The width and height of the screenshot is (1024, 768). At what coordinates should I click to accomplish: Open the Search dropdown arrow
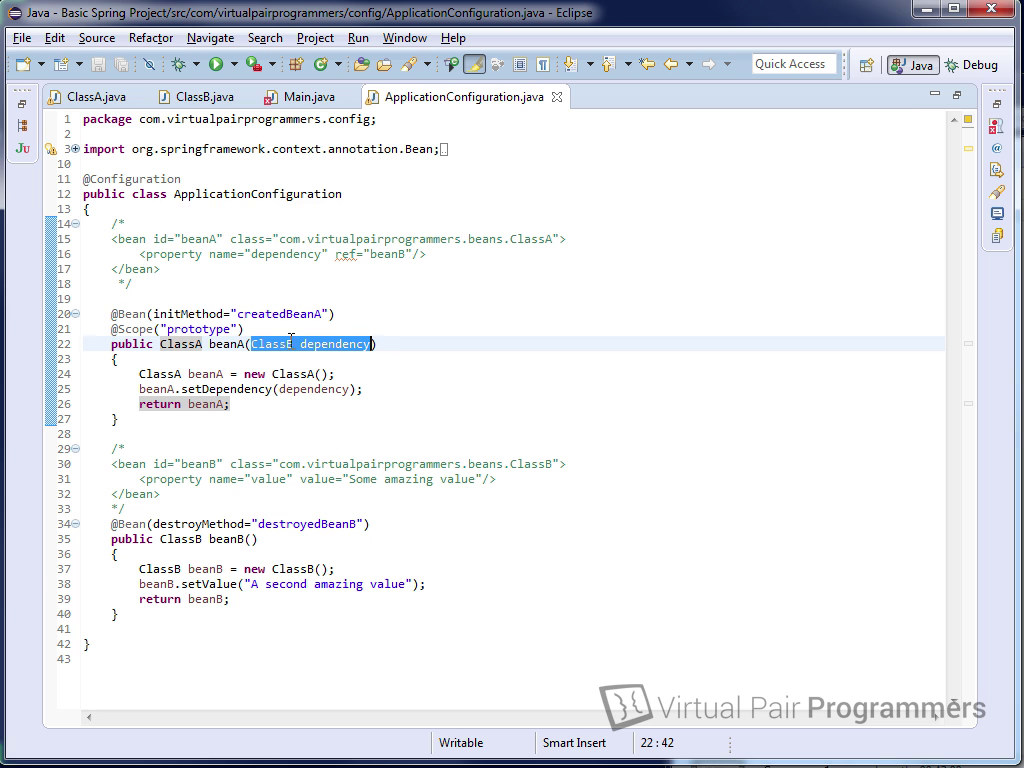[x=427, y=64]
